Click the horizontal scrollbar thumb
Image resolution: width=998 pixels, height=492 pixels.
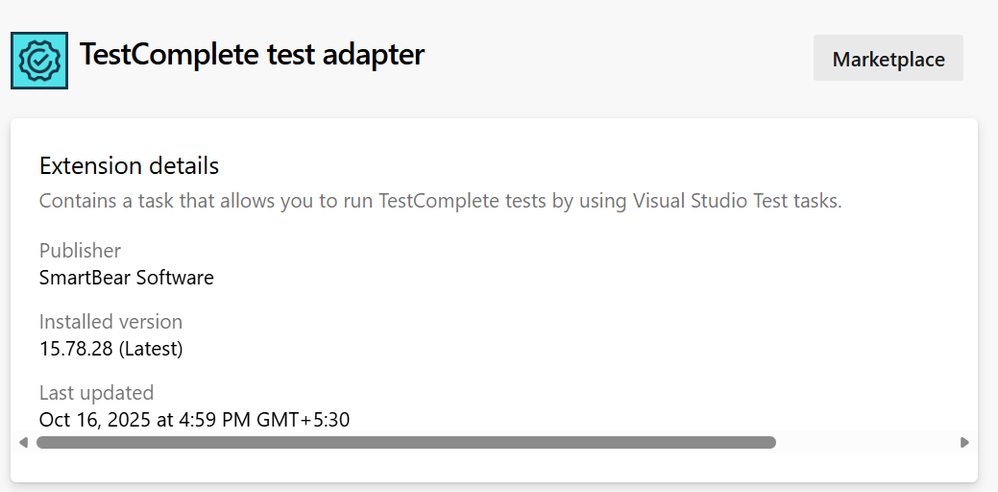pyautogui.click(x=405, y=442)
